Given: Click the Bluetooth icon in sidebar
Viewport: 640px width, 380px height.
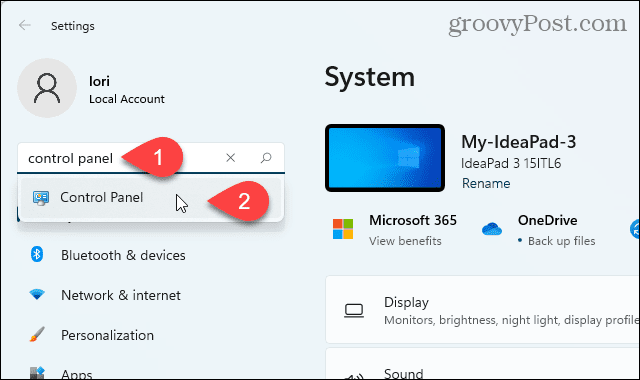Looking at the screenshot, I should tap(37, 254).
